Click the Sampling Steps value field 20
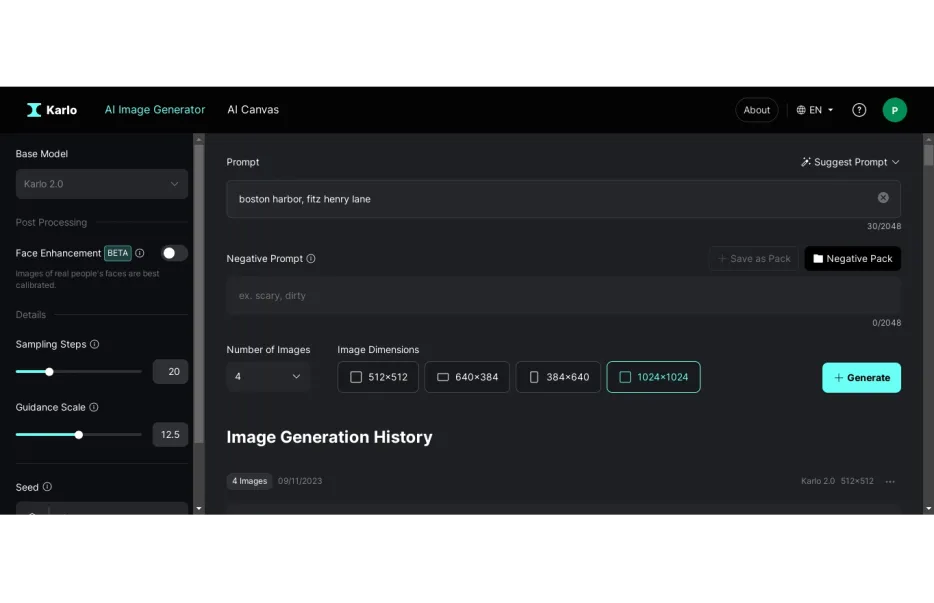The height and width of the screenshot is (603, 934). (x=170, y=372)
